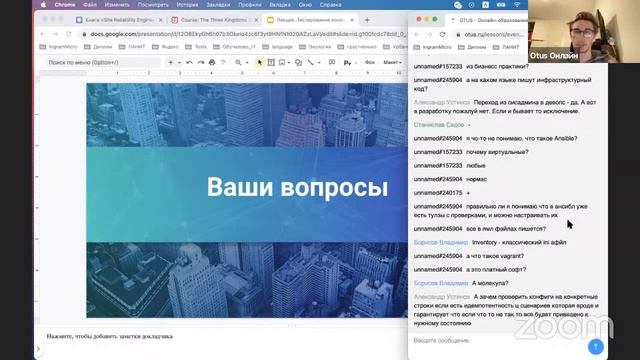Click the insert image icon
The width and height of the screenshot is (640, 360).
[x=282, y=62]
